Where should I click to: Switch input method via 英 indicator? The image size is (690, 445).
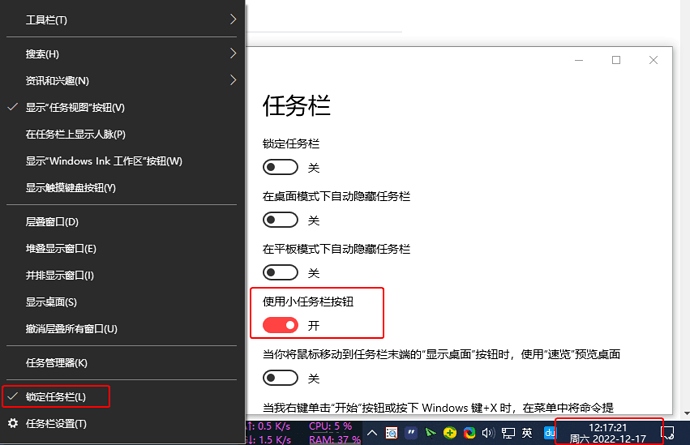(x=527, y=433)
